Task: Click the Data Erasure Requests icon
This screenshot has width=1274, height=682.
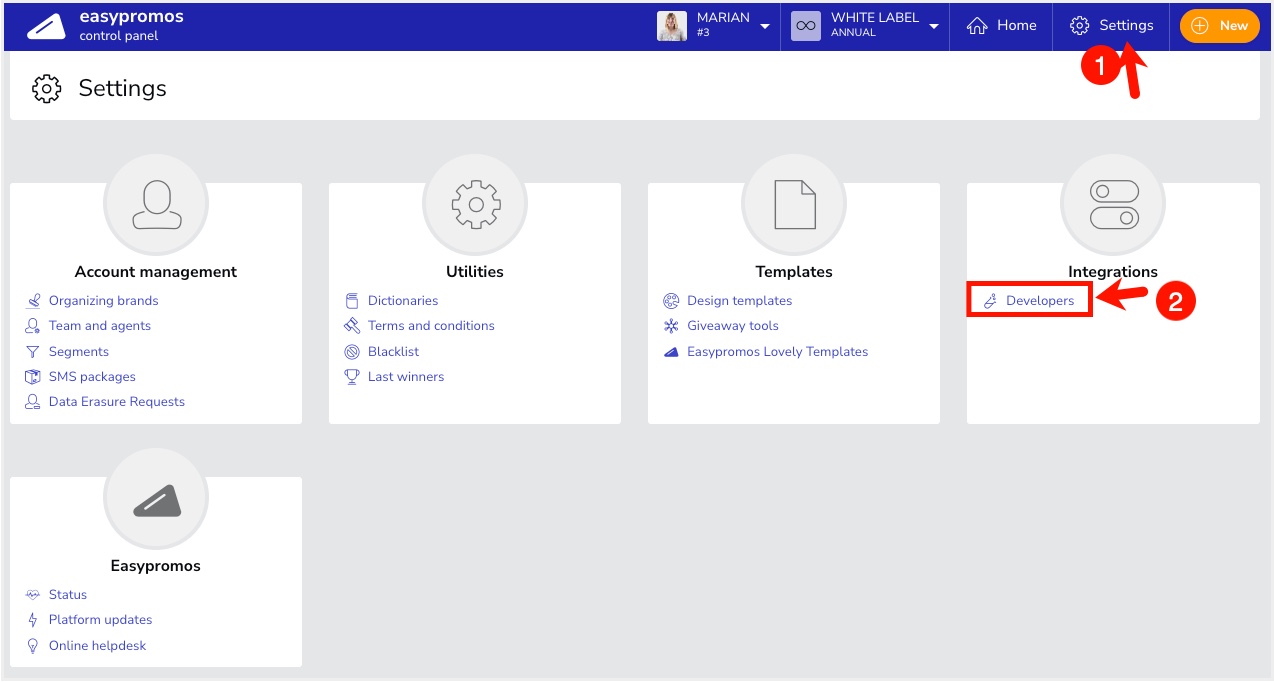Action: 33,402
